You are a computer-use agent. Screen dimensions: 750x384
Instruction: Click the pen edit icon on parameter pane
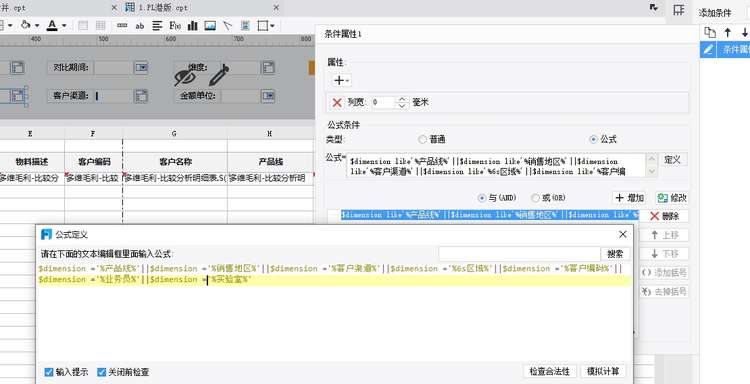219,75
